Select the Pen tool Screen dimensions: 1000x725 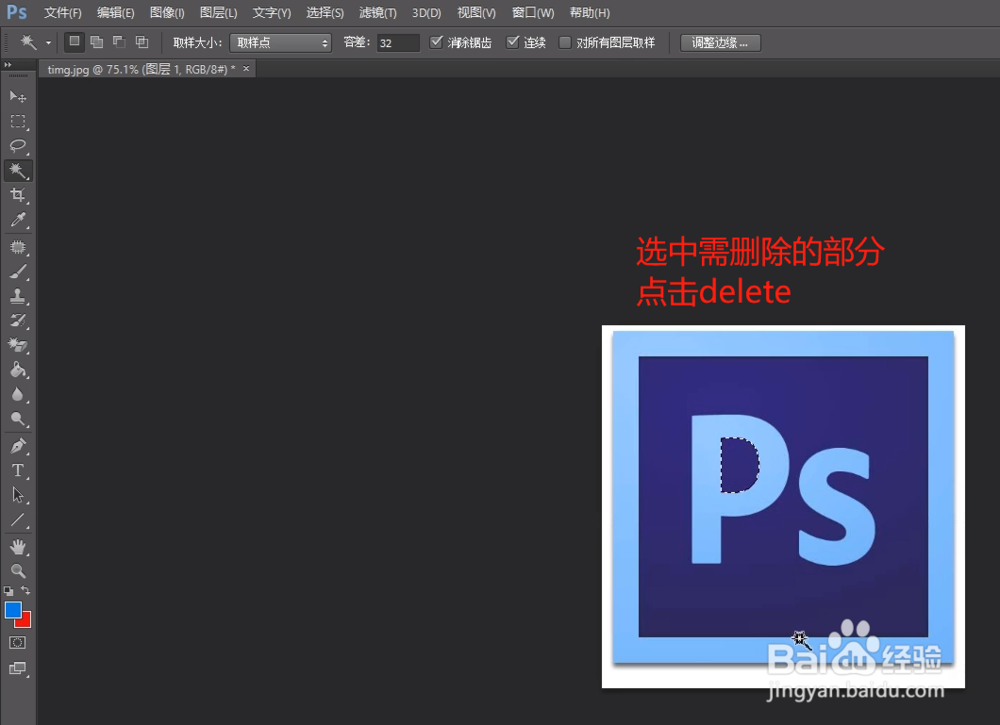[x=17, y=446]
